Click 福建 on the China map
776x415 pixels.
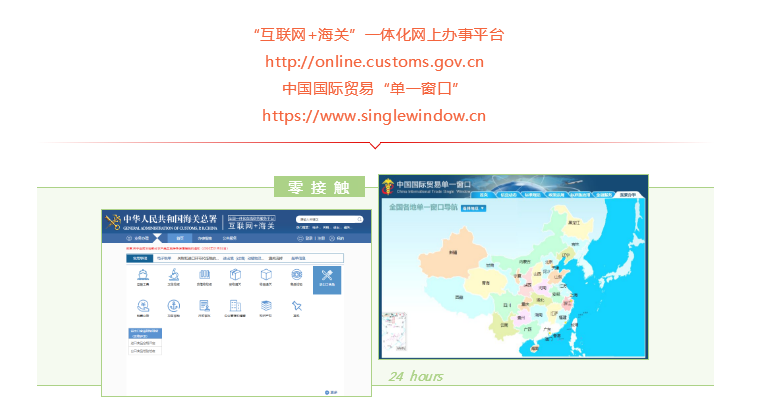[563, 318]
